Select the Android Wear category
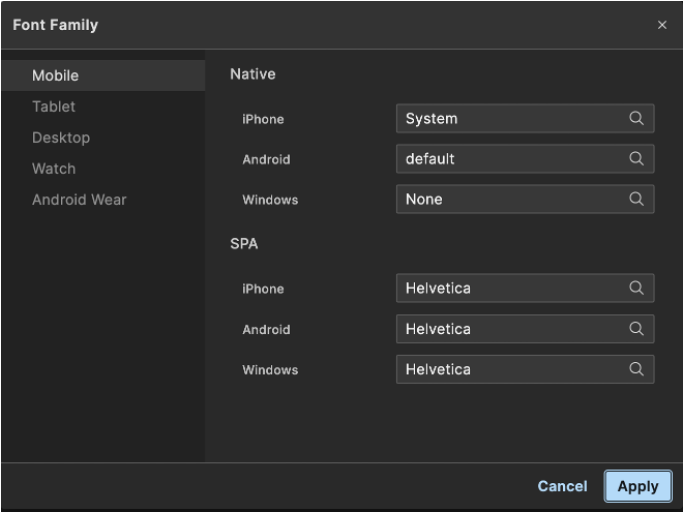This screenshot has height=512, width=684. (79, 200)
